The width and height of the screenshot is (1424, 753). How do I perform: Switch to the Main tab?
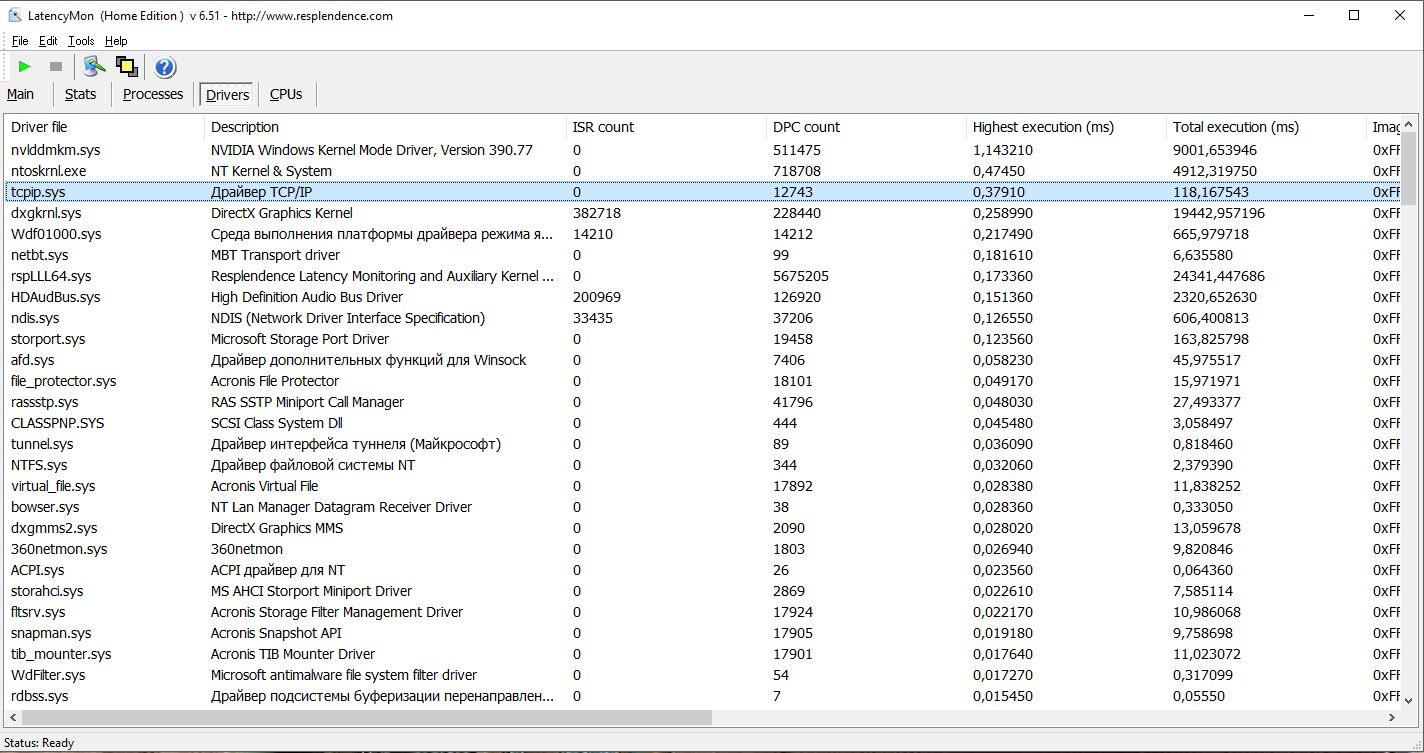(x=20, y=94)
